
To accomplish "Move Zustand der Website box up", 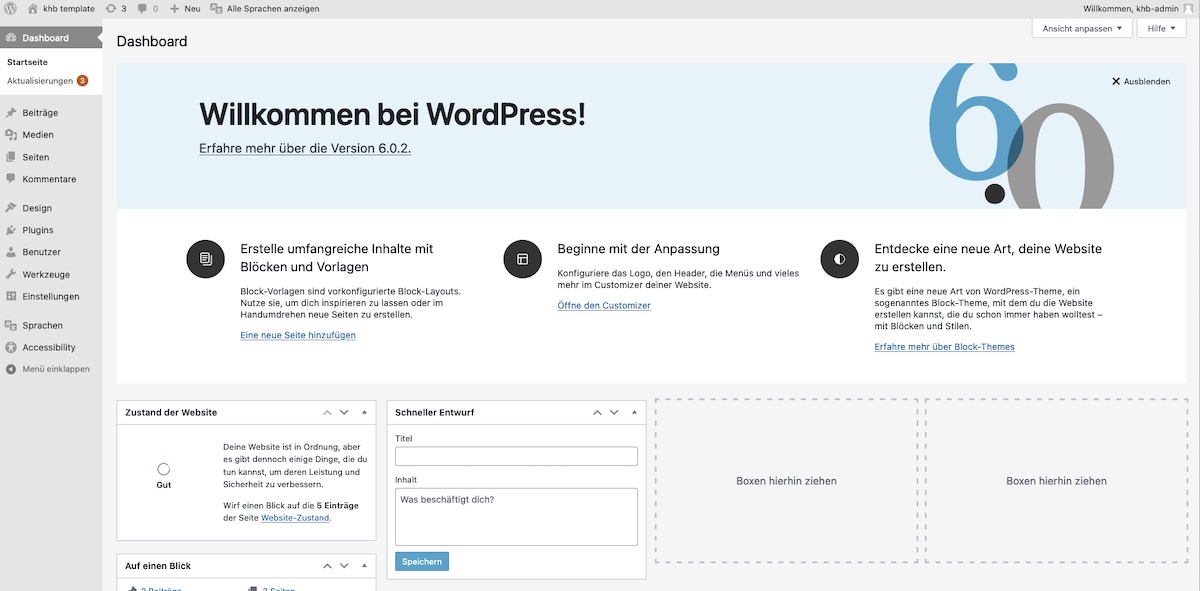I will click(x=327, y=412).
